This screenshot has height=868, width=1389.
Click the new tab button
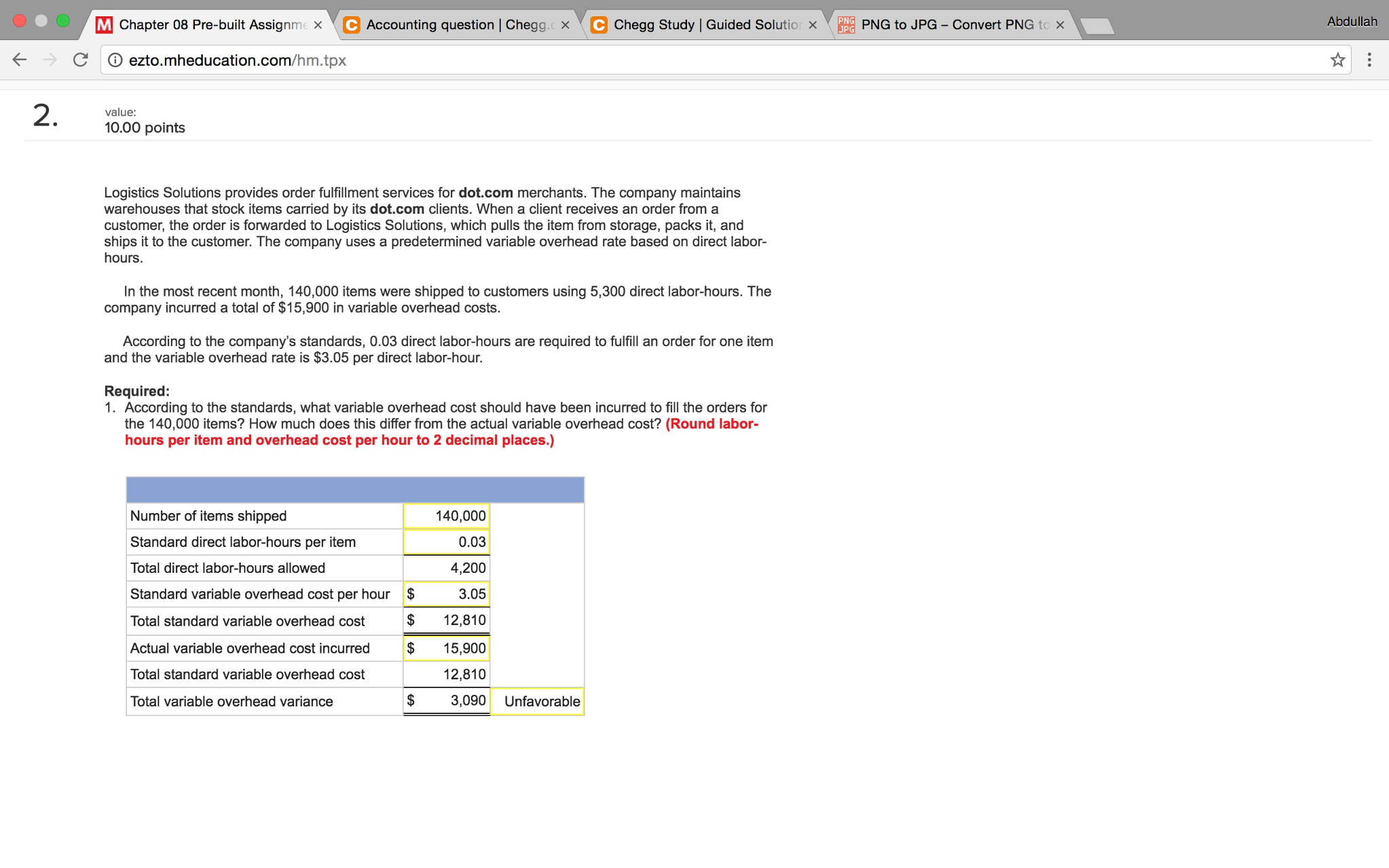pos(1097,26)
